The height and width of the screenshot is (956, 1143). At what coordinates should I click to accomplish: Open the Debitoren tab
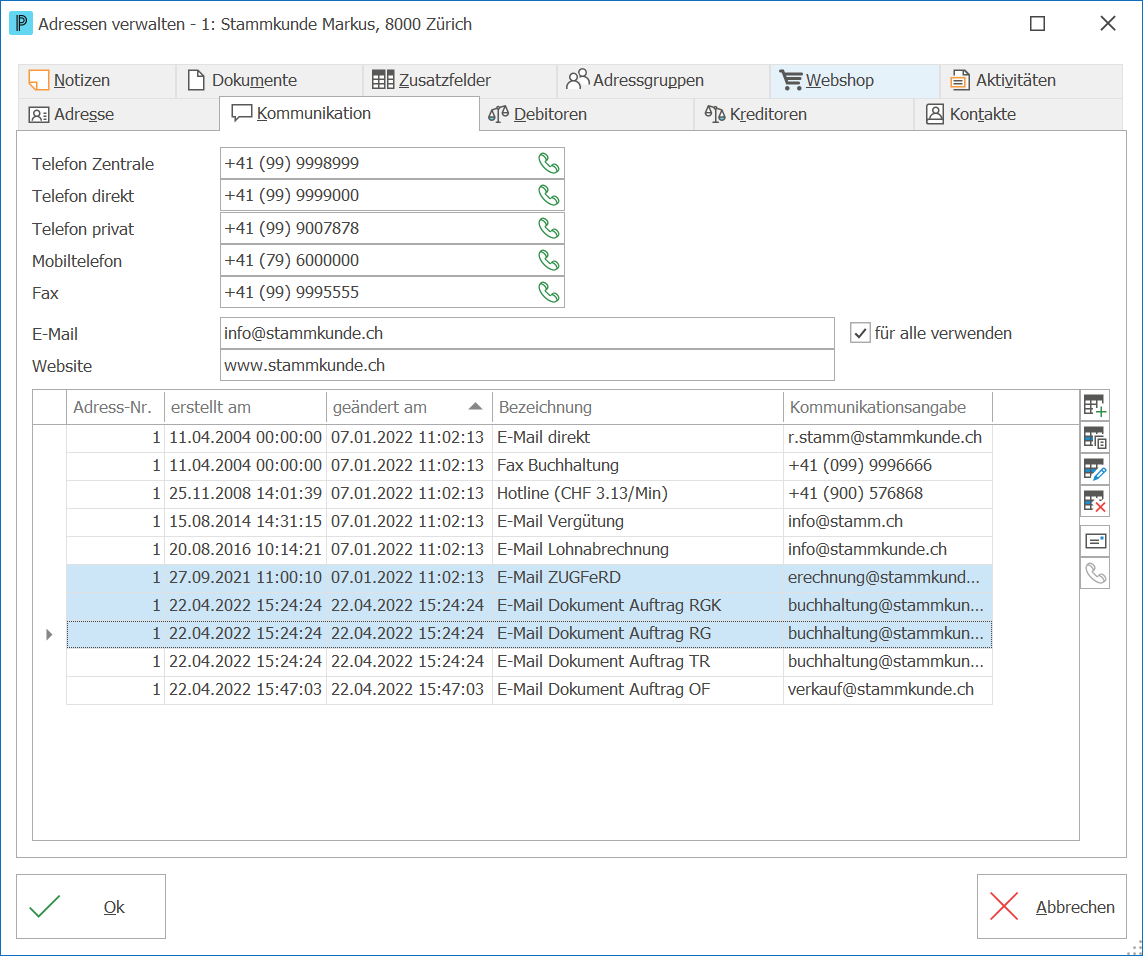[587, 114]
